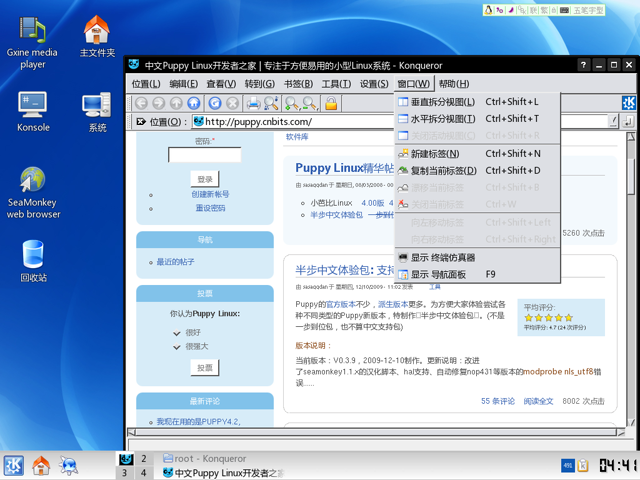Click the Konqueror browser launcher on taskbar
Screen dimensions: 640x480
[68, 465]
